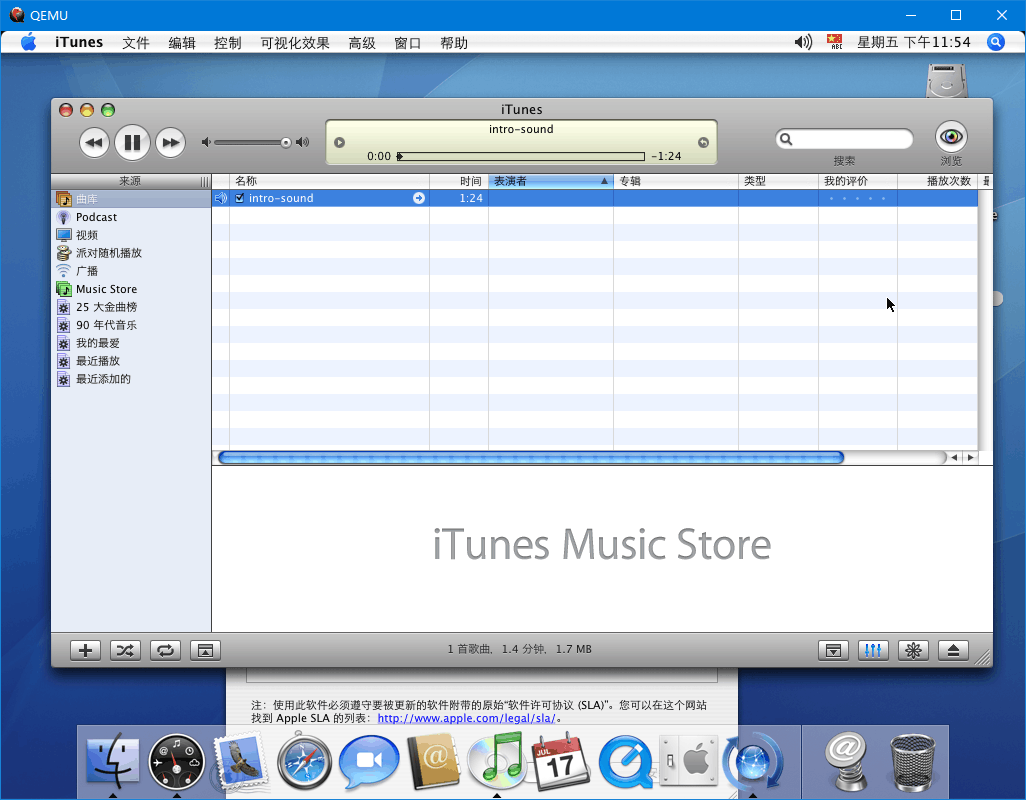
Task: Pause playback with the pause button
Action: tap(132, 143)
